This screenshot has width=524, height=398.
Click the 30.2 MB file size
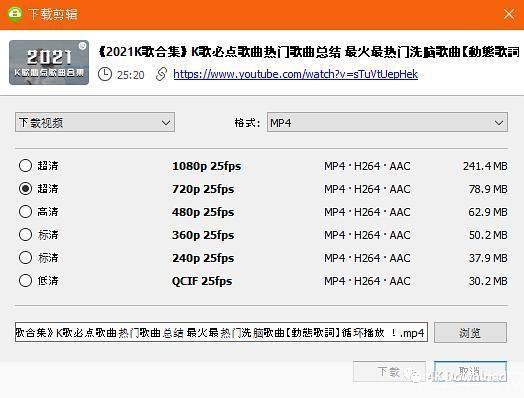click(488, 281)
